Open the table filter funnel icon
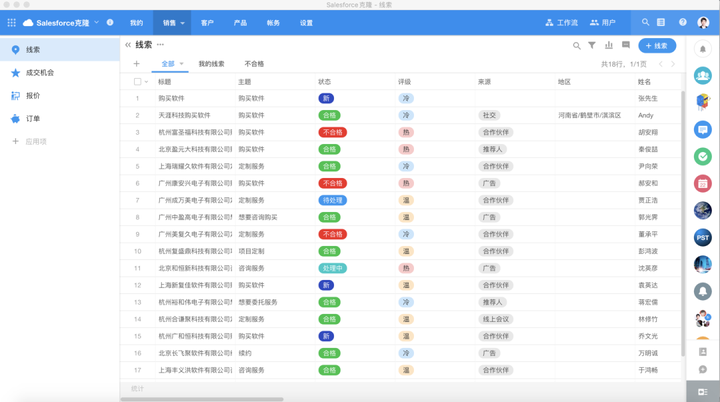This screenshot has width=720, height=402. coord(592,45)
